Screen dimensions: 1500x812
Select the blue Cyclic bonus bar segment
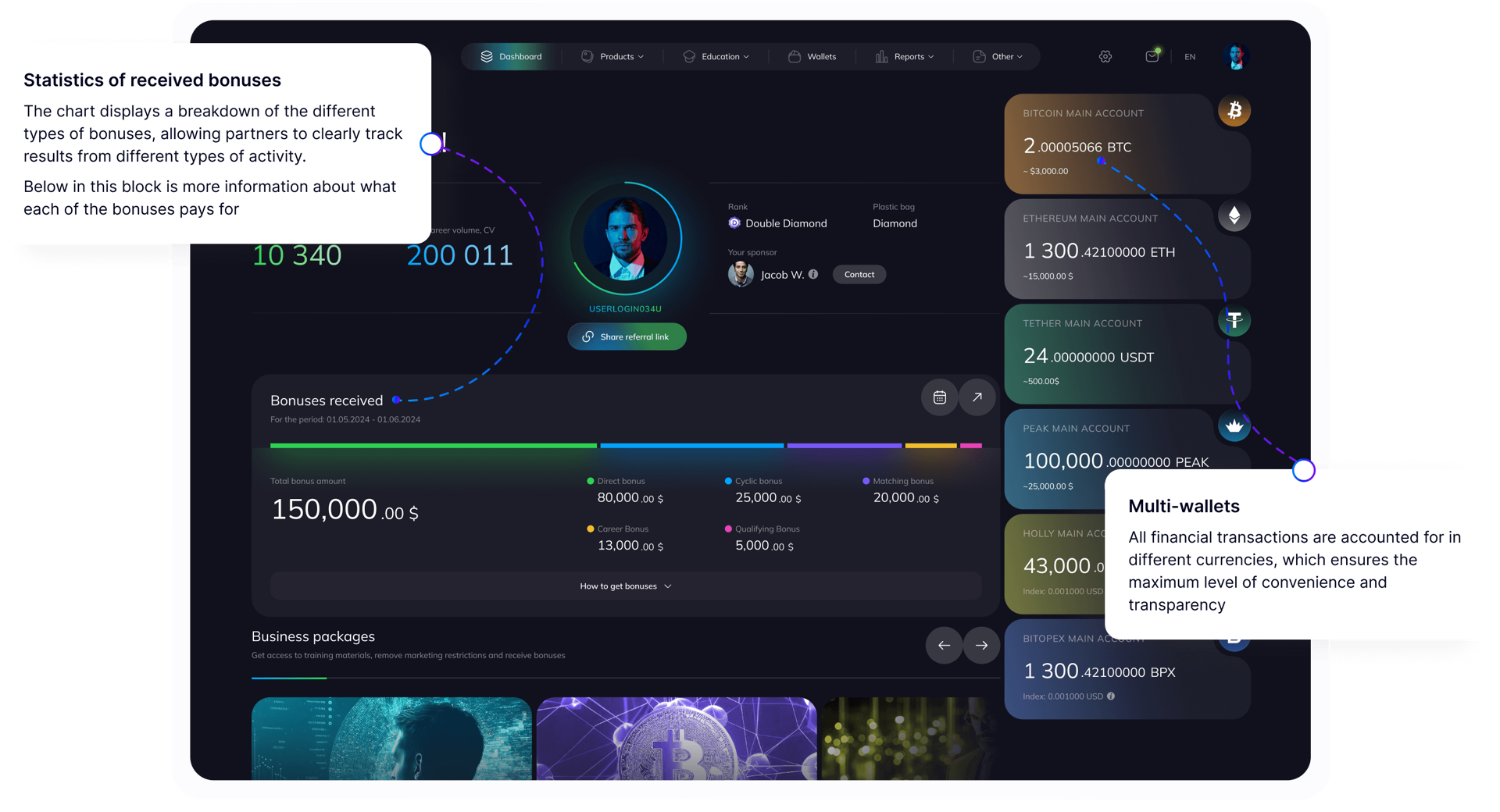click(692, 446)
